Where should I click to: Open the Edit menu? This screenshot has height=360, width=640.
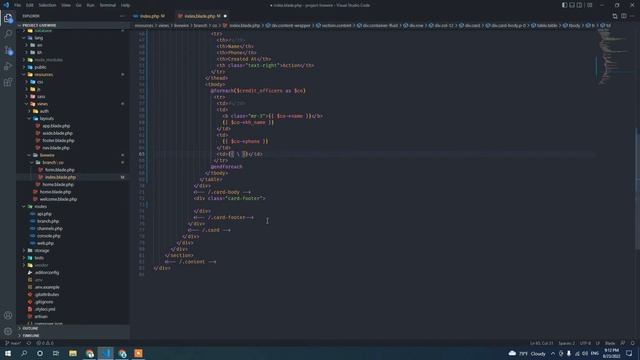coord(30,5)
